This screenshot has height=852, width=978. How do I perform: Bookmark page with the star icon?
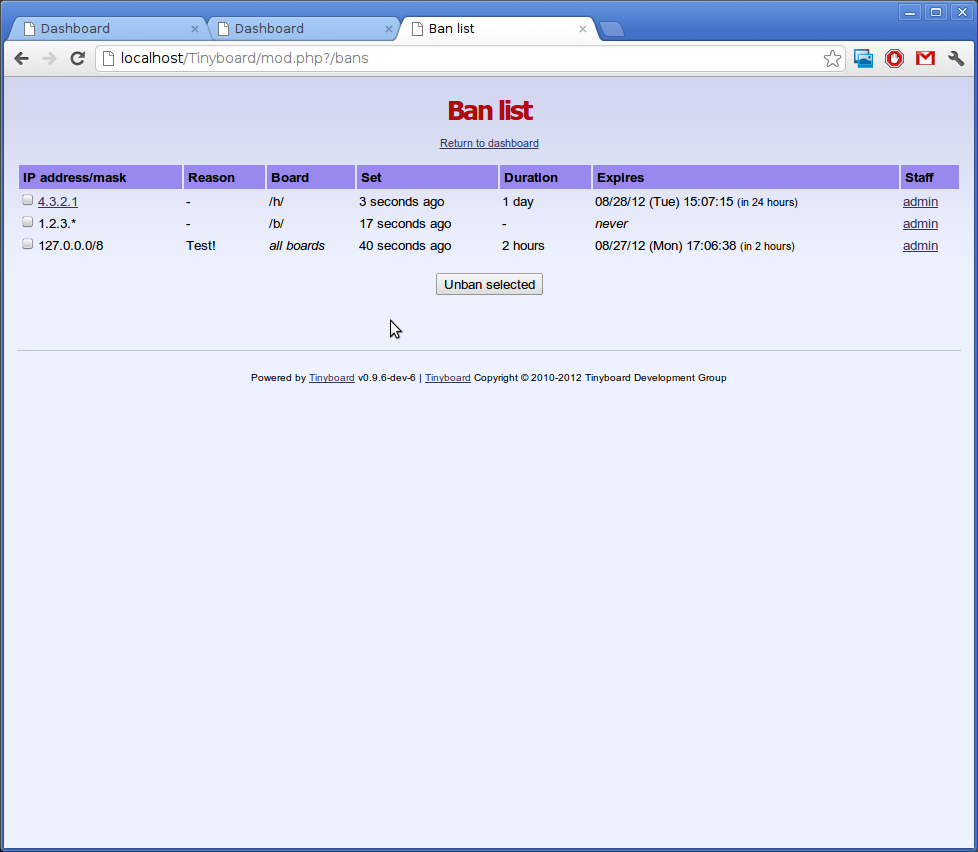[x=832, y=59]
